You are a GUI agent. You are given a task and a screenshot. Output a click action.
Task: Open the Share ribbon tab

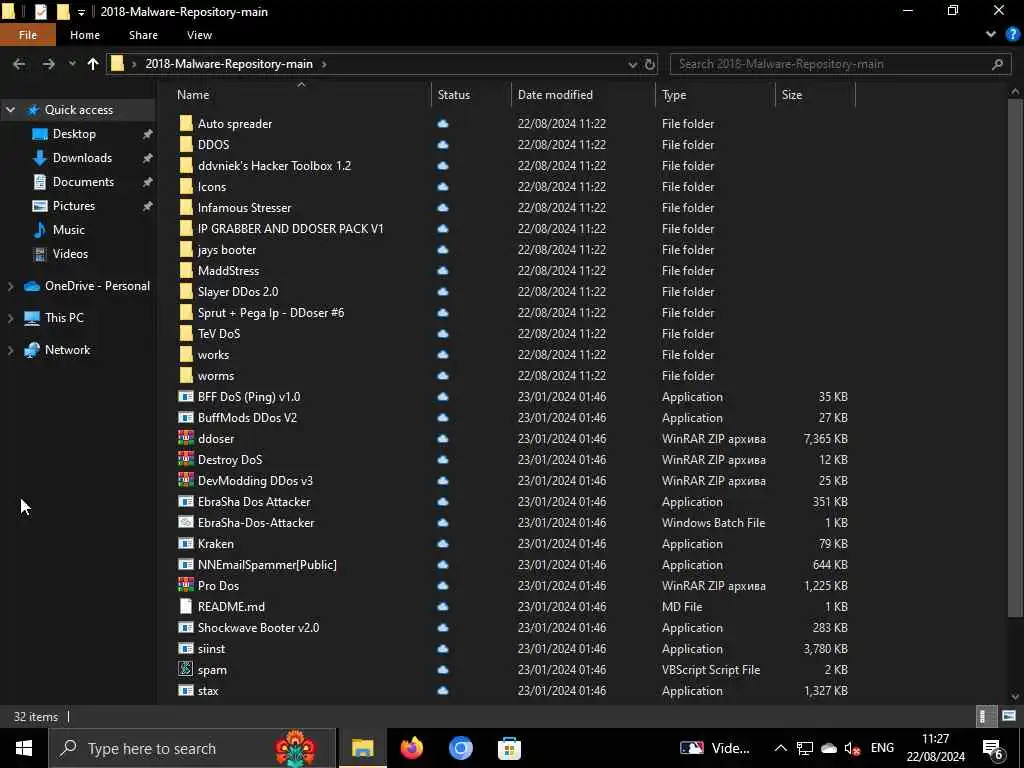pyautogui.click(x=143, y=35)
